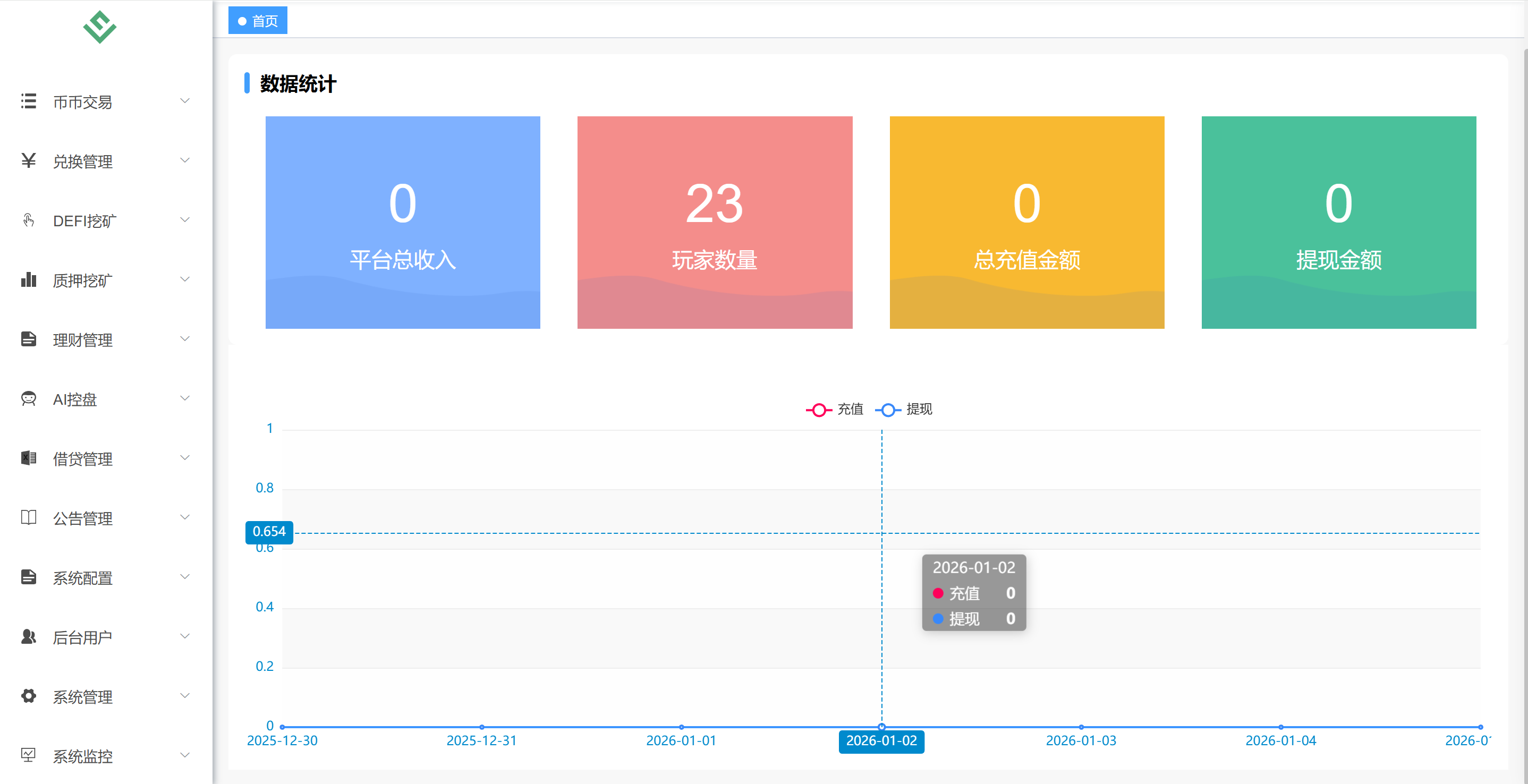Expand the 系统监控 menu chevron
This screenshot has height=784, width=1528.
point(184,755)
